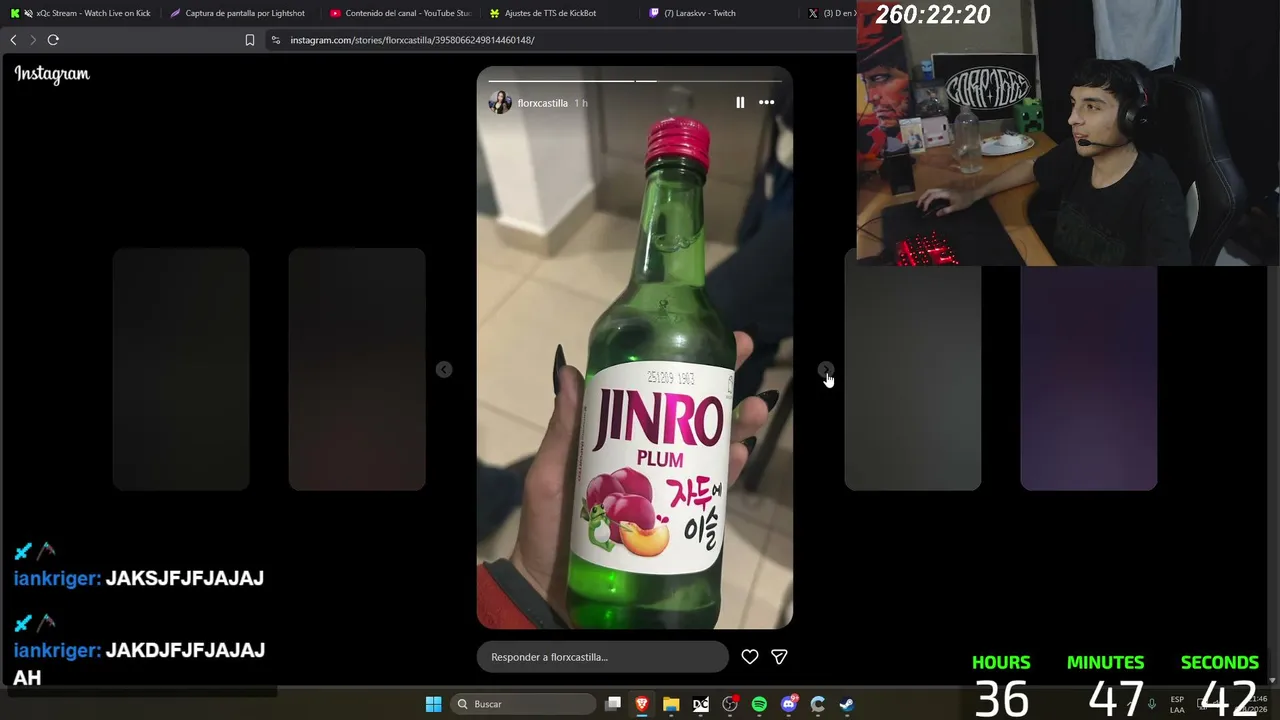The height and width of the screenshot is (720, 1280).
Task: Like the story with the heart icon
Action: click(x=749, y=657)
